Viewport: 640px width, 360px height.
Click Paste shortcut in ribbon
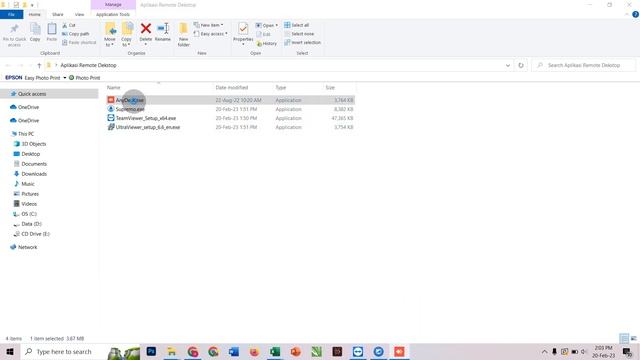pos(79,42)
